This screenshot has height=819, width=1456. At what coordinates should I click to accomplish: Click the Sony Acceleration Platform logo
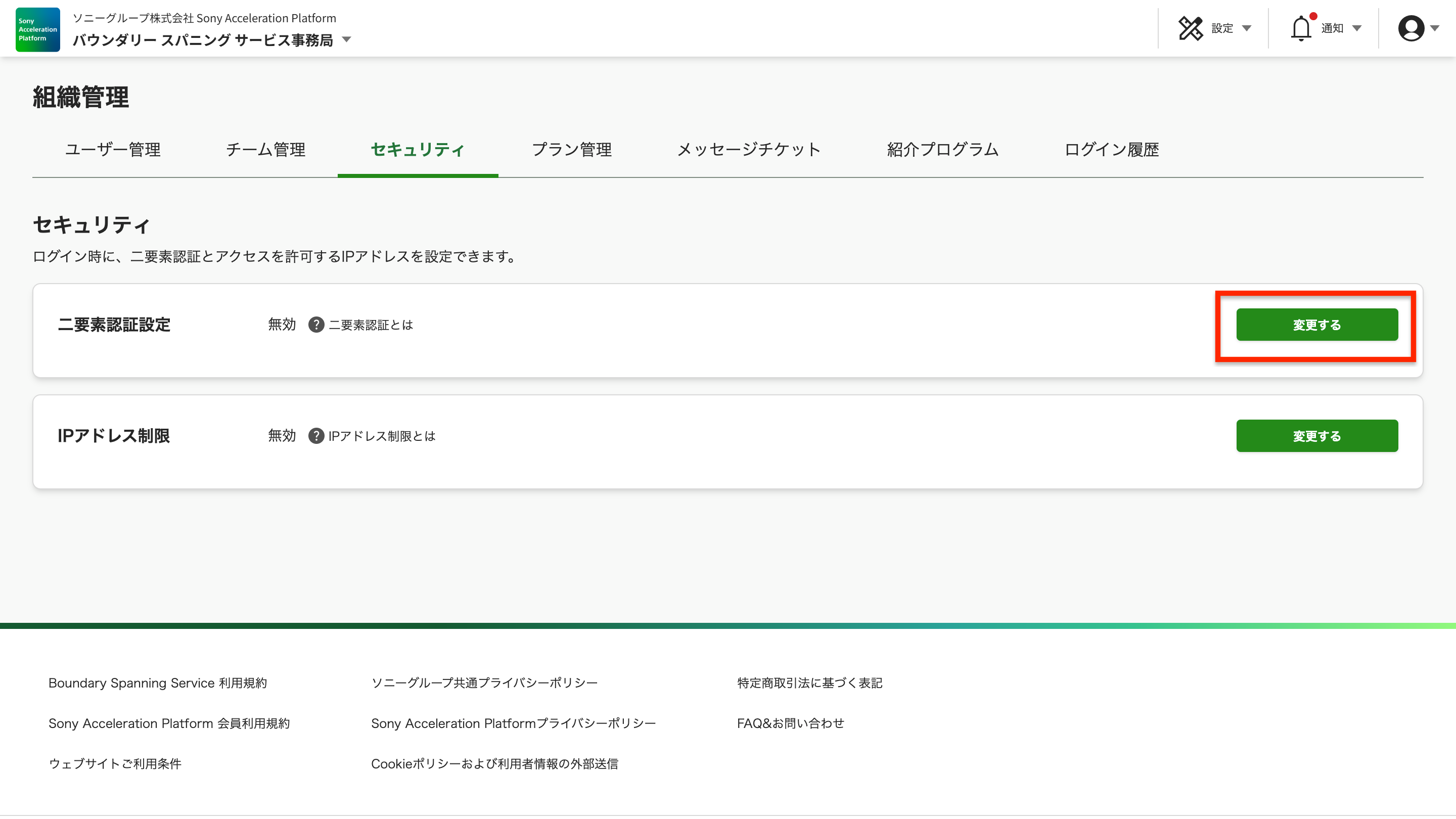click(x=37, y=29)
